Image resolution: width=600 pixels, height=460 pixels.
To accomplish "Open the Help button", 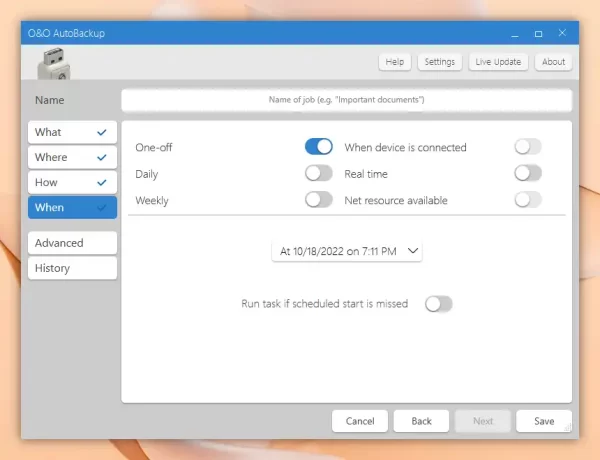I will click(395, 62).
